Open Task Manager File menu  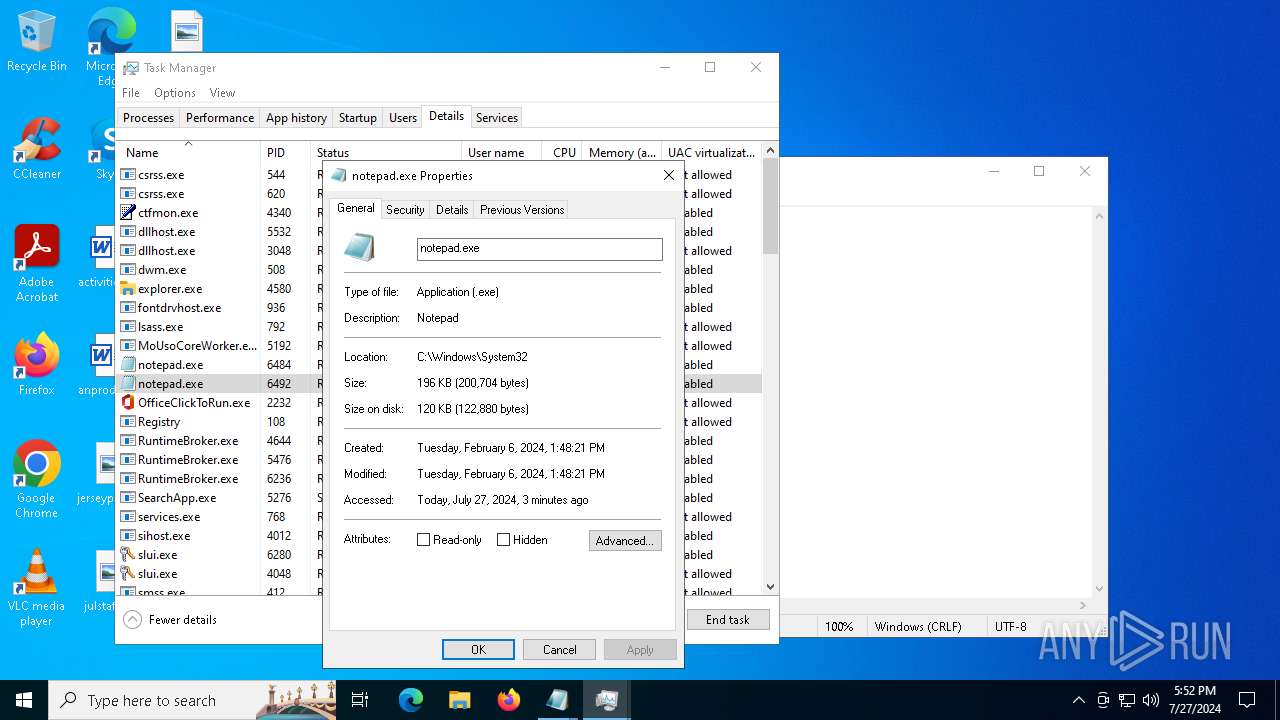coord(131,93)
